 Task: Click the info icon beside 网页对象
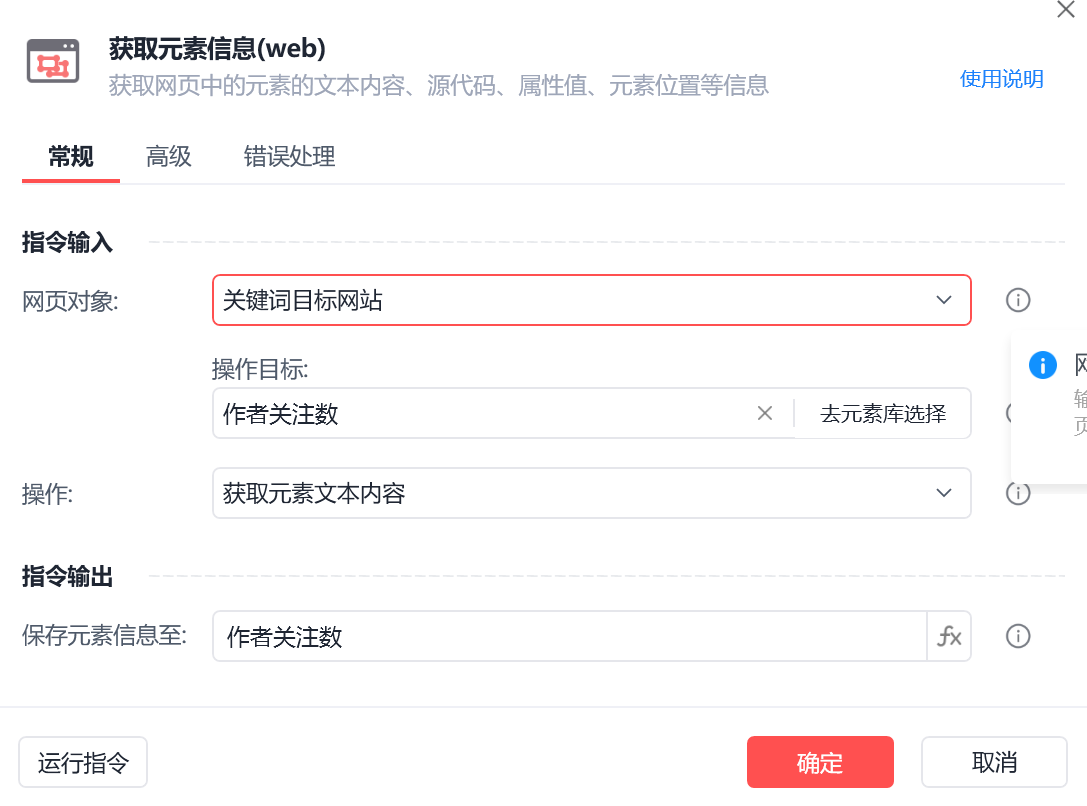click(1017, 300)
